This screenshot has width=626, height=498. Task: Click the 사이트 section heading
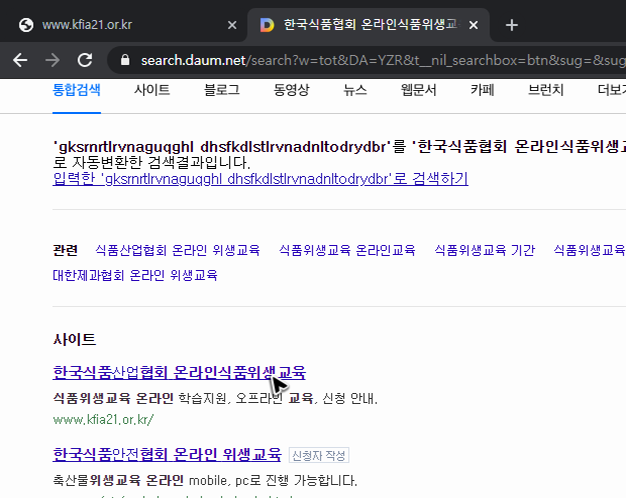(x=74, y=339)
